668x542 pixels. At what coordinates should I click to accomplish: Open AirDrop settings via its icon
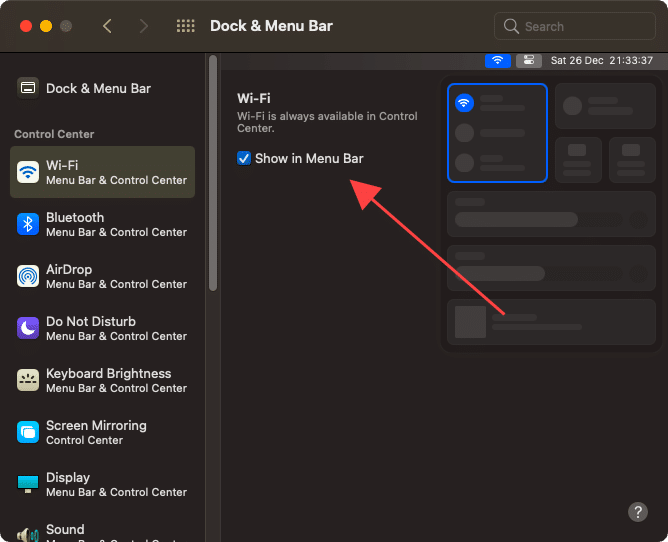[x=28, y=276]
